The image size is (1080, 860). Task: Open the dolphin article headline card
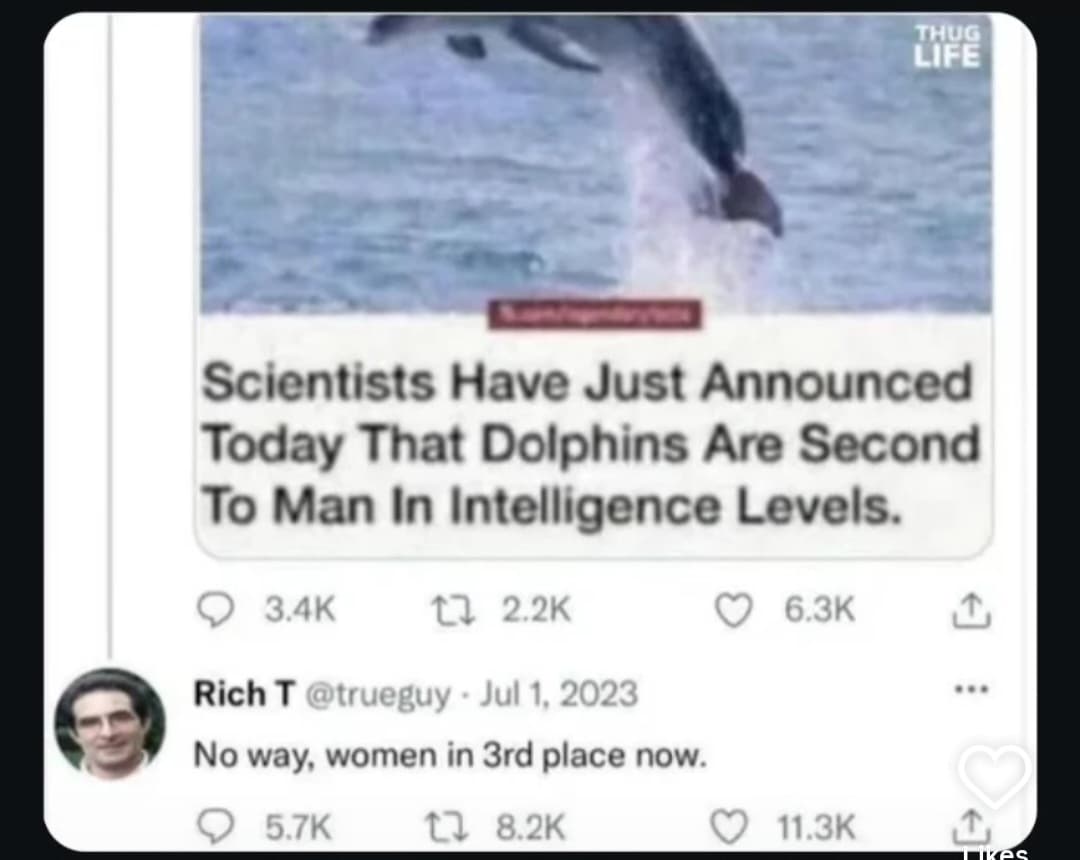pos(594,437)
